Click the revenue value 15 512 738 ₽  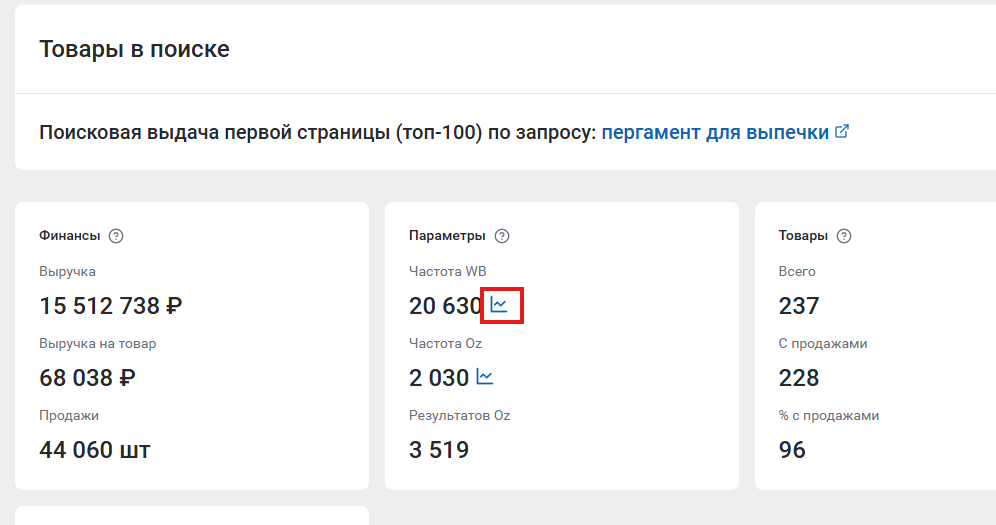pos(111,306)
